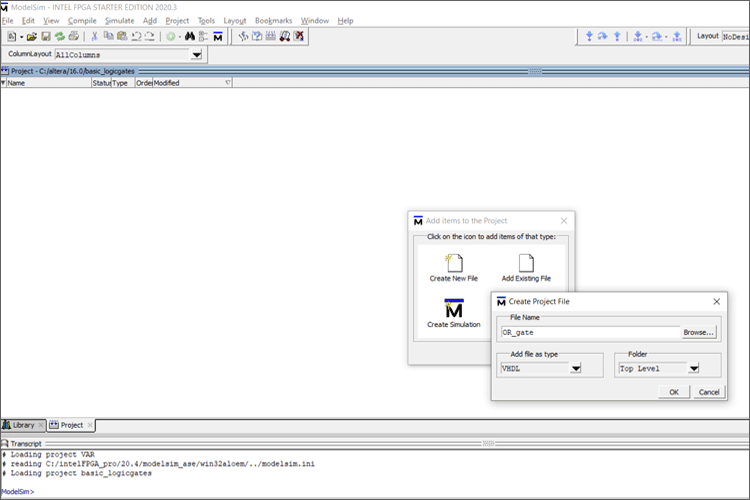
Task: Click the Open folder toolbar icon
Action: (32, 36)
